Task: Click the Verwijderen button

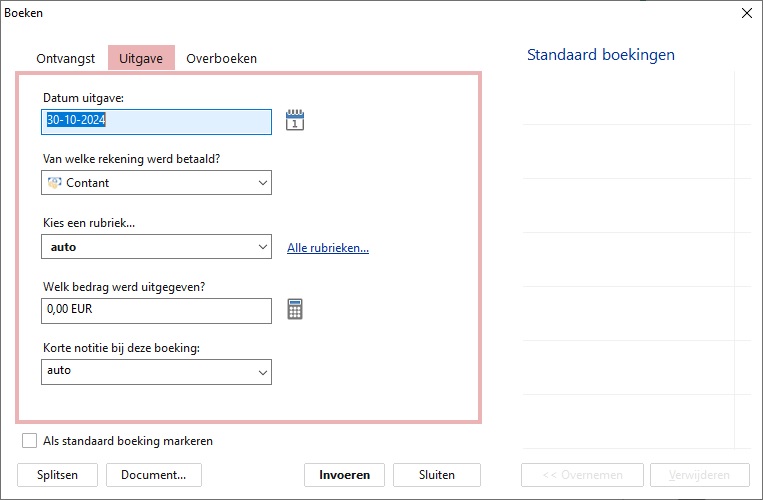Action: click(699, 475)
